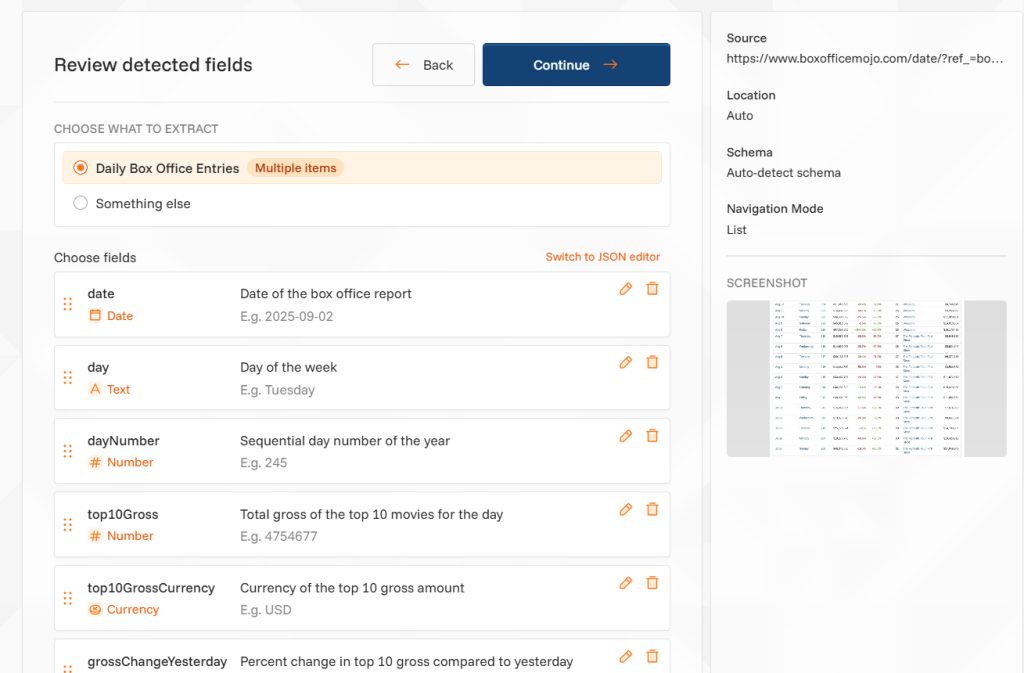
Task: Grab the drag handle of dayNumber field
Action: [68, 451]
